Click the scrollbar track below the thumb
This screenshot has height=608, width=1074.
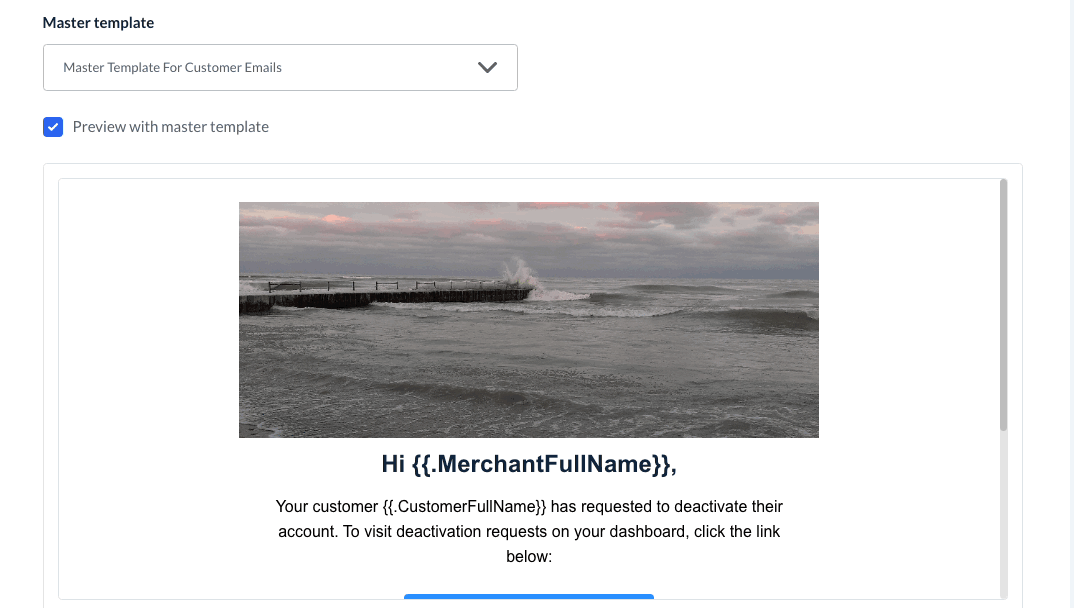tap(1003, 510)
